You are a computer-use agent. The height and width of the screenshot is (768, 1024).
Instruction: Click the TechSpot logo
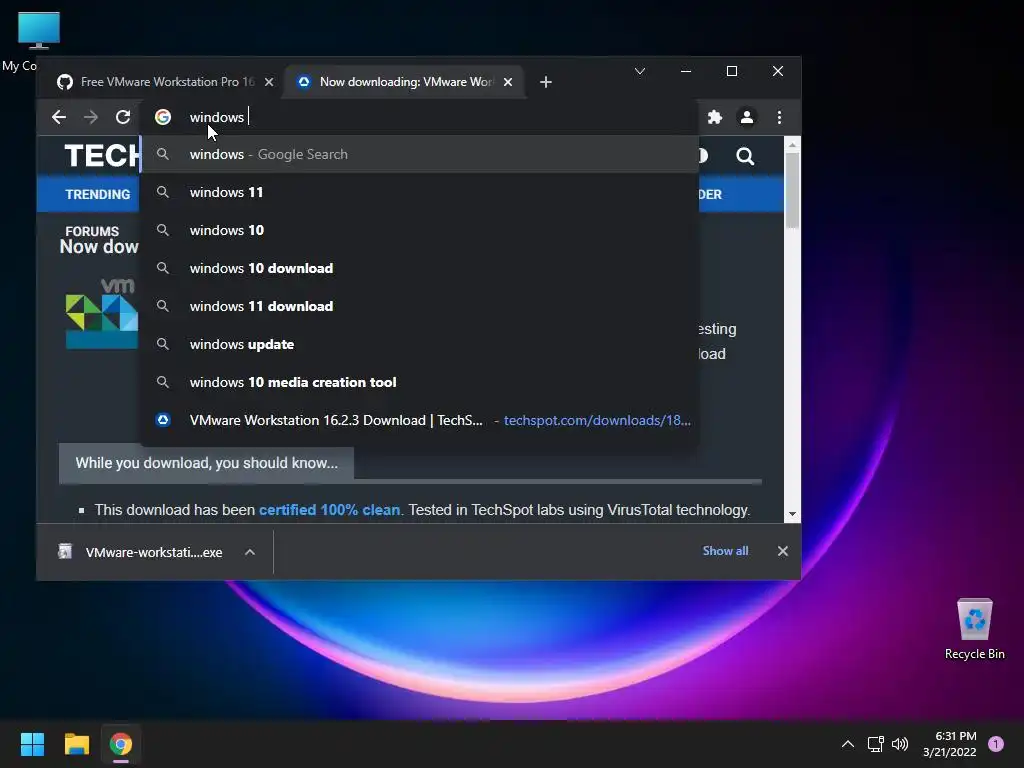(x=101, y=156)
